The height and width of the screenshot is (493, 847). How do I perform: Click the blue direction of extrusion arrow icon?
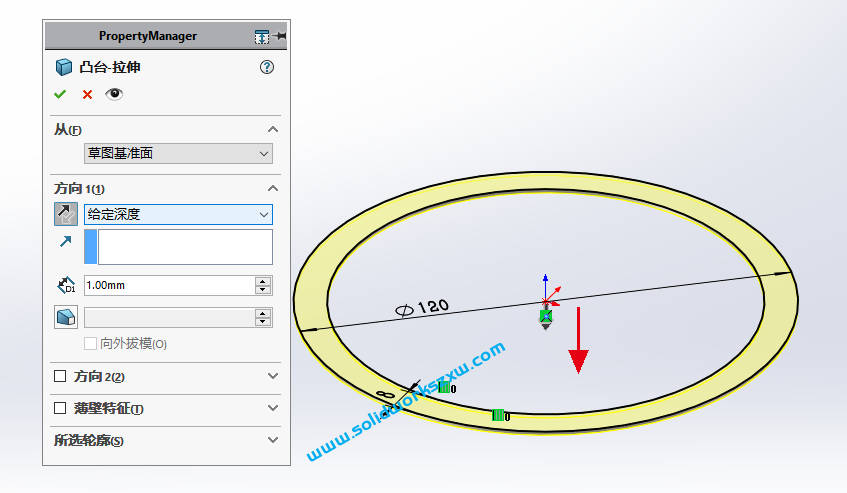coord(65,241)
